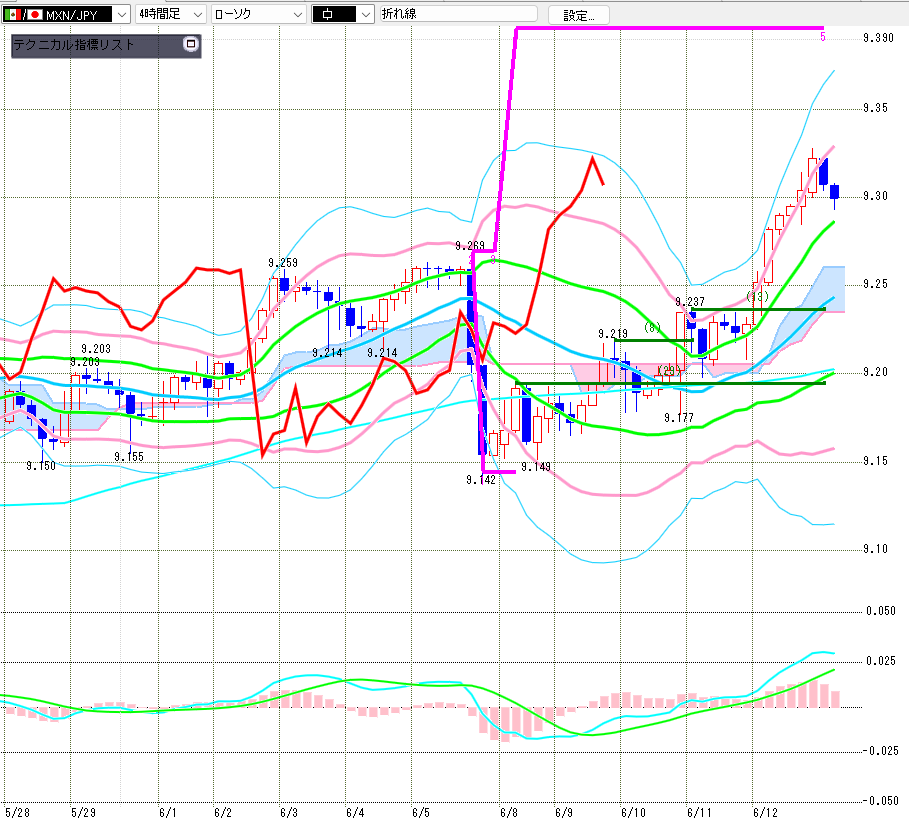Click the -0.025 MACD axis label
Image resolution: width=909 pixels, height=822 pixels.
pos(880,751)
